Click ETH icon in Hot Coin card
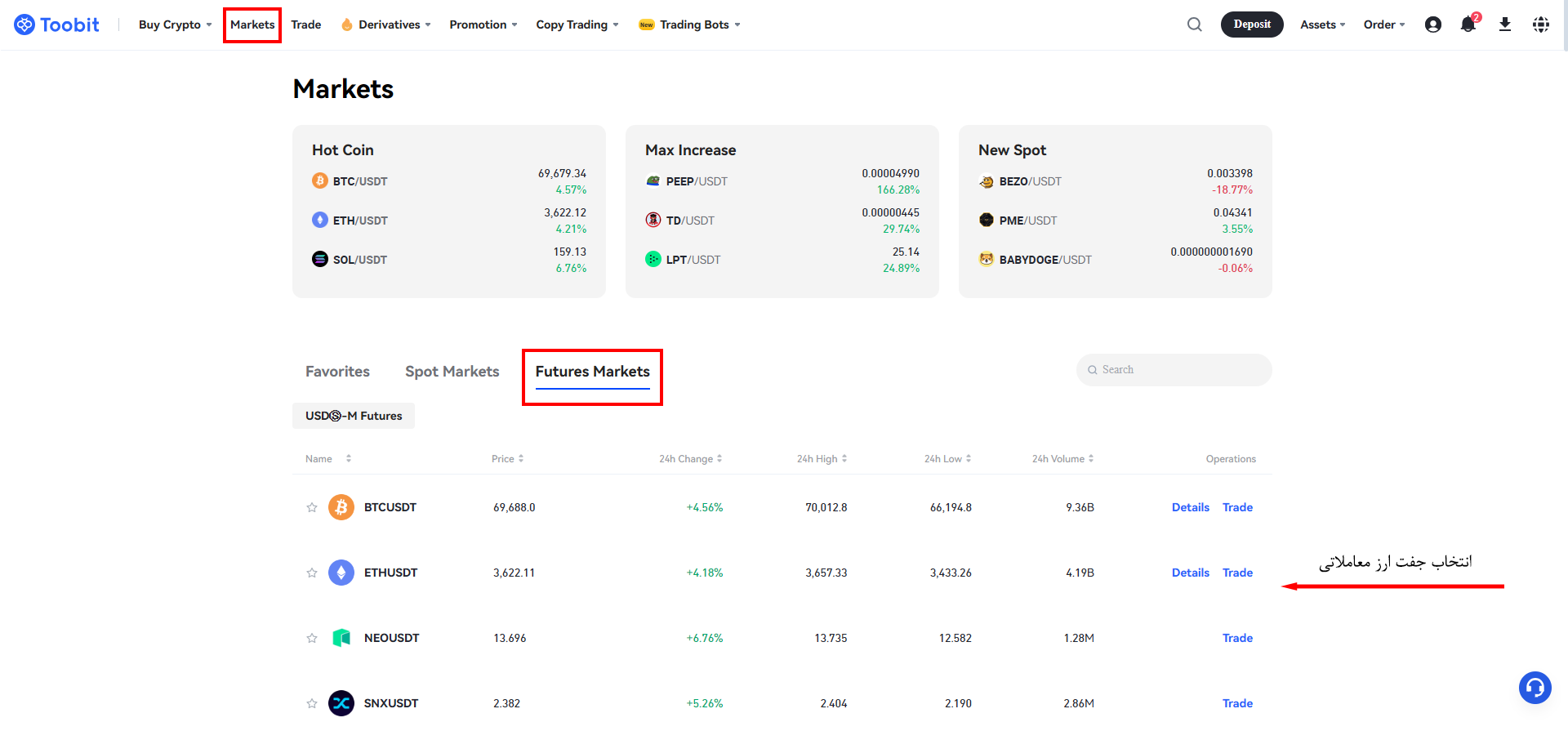 pyautogui.click(x=320, y=220)
